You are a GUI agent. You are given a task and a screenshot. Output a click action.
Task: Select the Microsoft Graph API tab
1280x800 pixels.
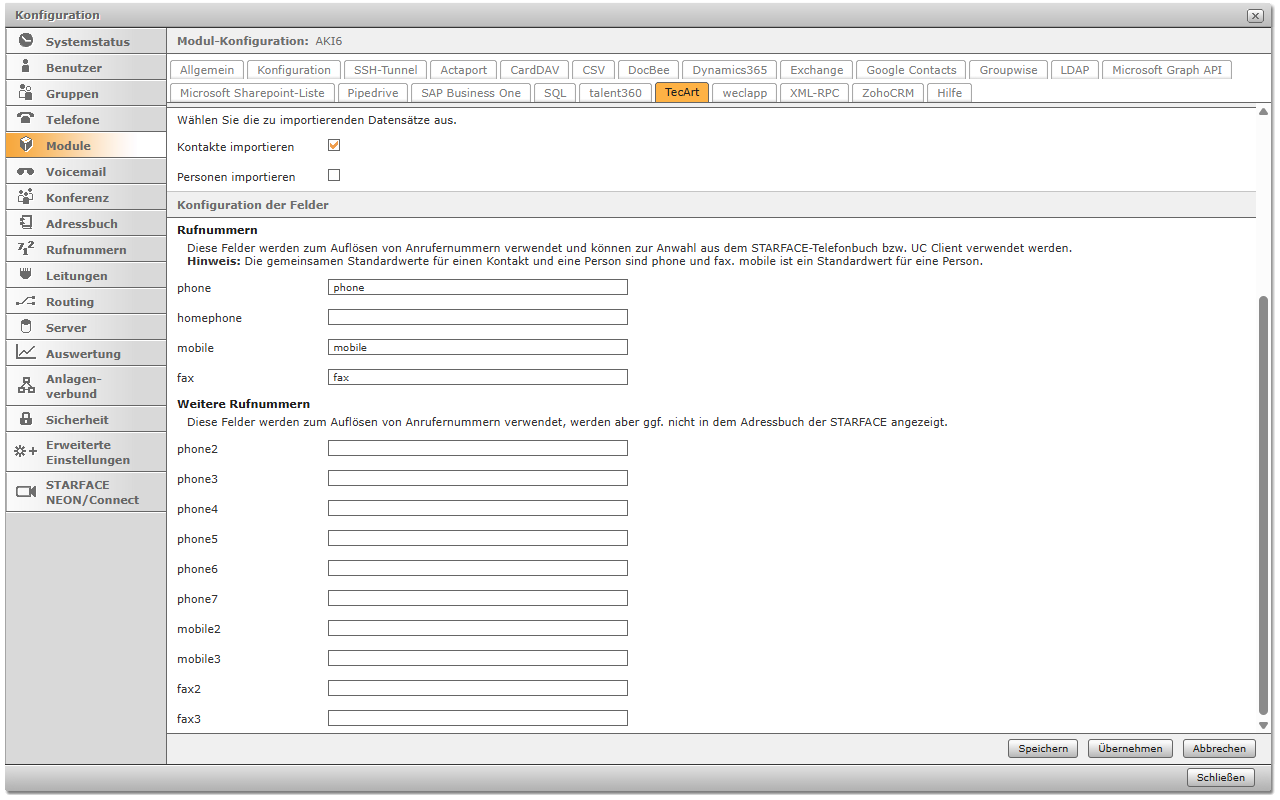tap(1167, 70)
